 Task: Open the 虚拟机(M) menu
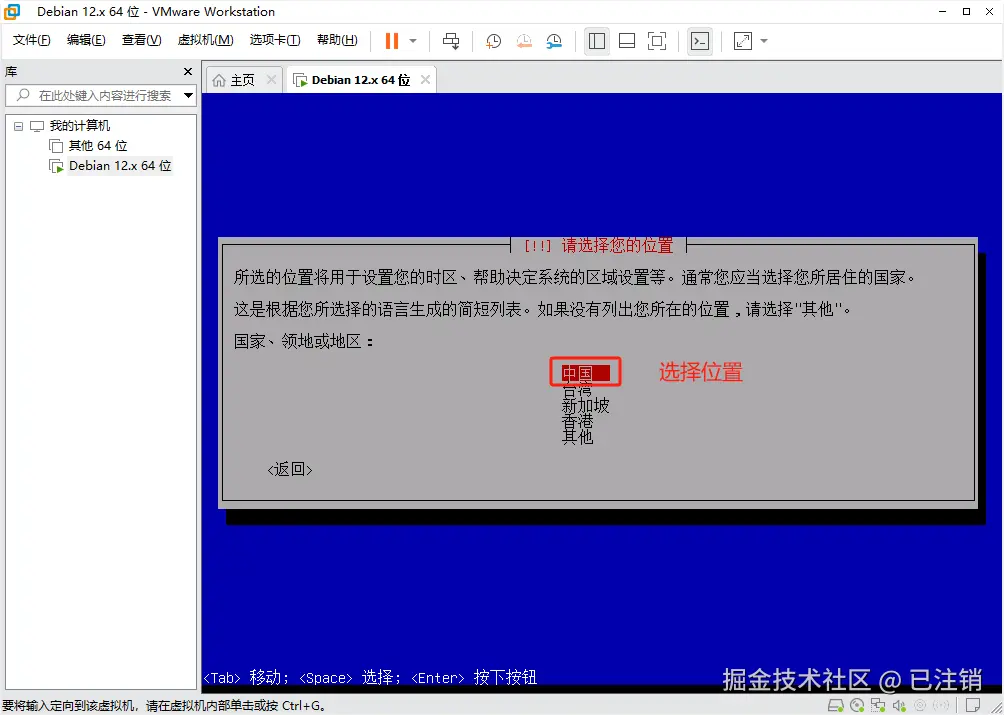[x=205, y=40]
